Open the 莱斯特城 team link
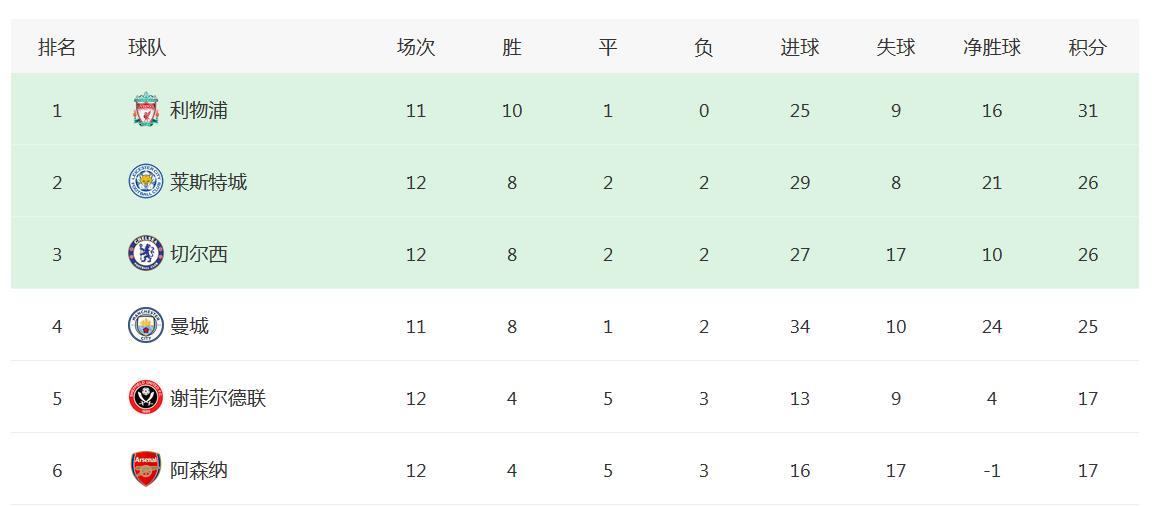1166x506 pixels. click(208, 182)
